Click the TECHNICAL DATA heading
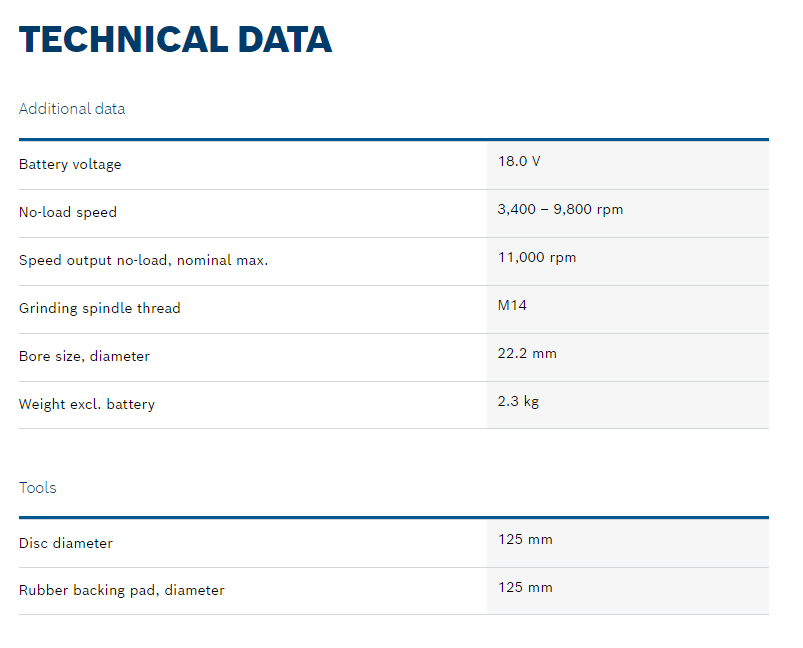 [x=175, y=39]
